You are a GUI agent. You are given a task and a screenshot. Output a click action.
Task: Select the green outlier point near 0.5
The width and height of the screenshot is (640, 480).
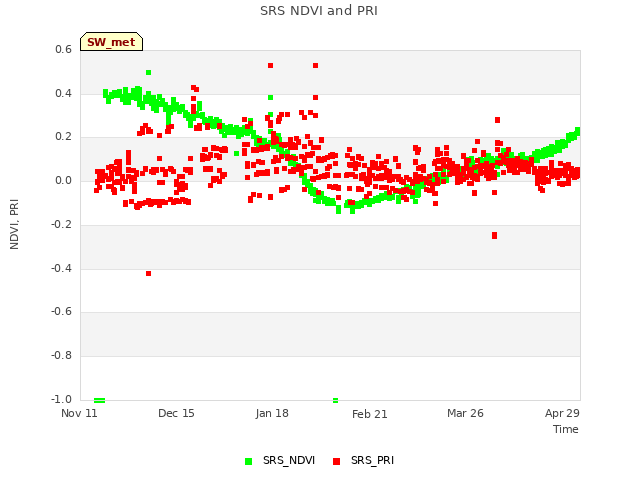149,73
